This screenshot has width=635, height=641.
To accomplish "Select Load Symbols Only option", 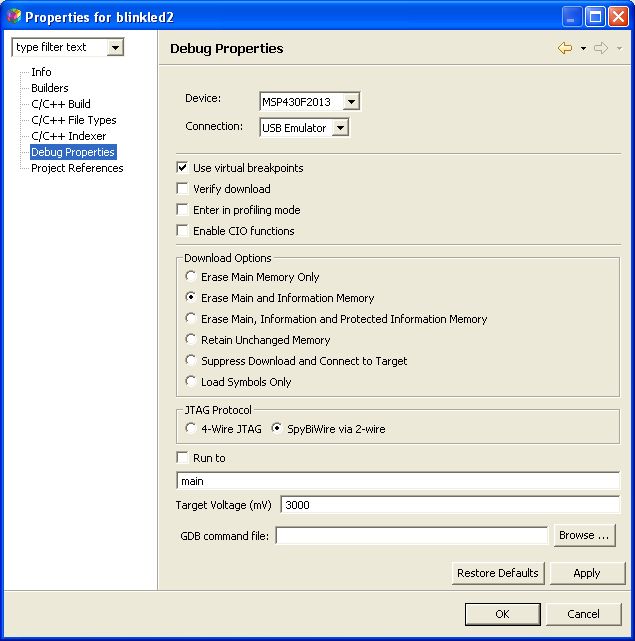I will point(191,381).
